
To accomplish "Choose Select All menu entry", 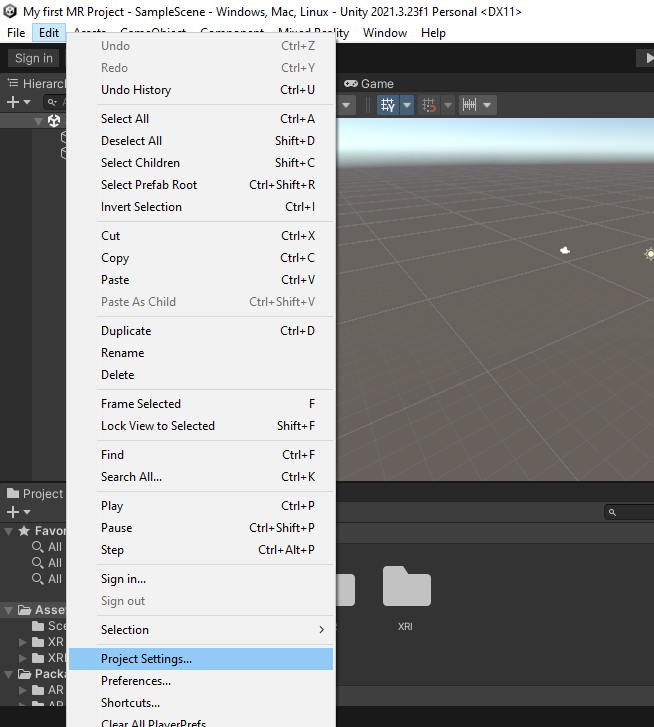I will tap(201, 119).
